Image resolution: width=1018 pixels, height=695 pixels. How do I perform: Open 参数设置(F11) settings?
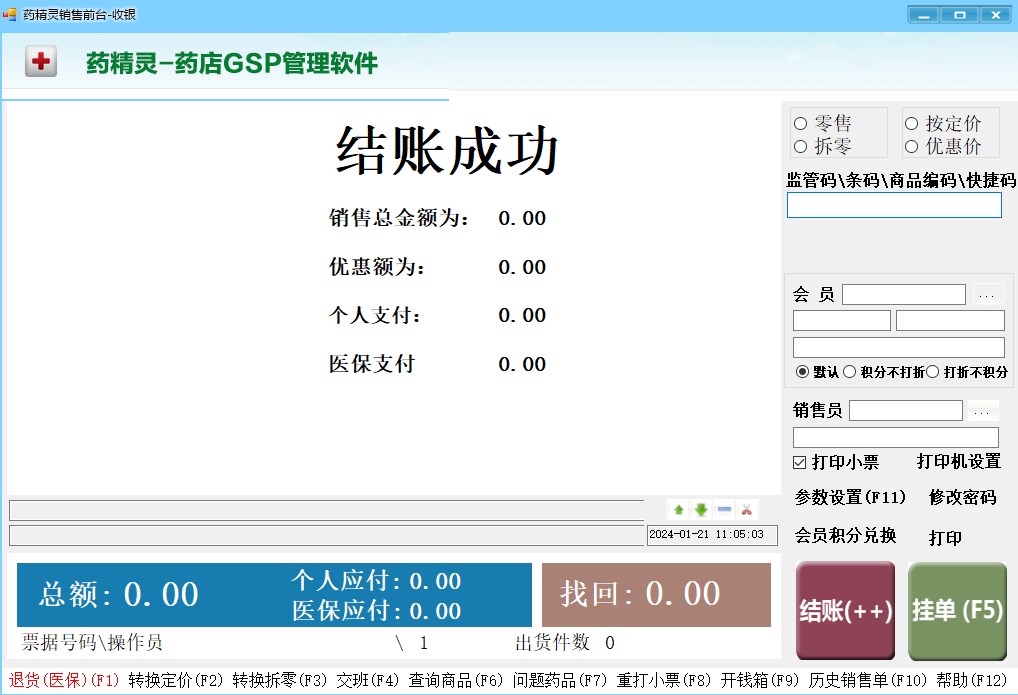(x=850, y=498)
